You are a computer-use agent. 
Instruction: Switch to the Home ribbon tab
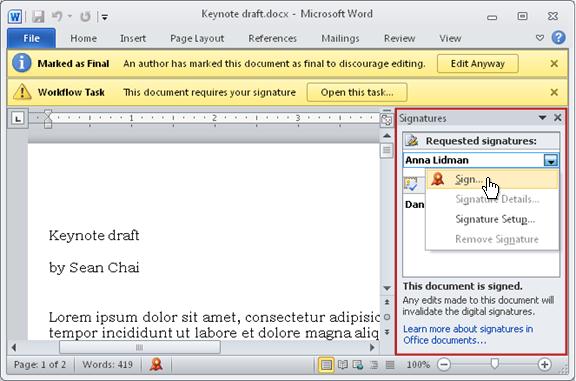pyautogui.click(x=83, y=38)
